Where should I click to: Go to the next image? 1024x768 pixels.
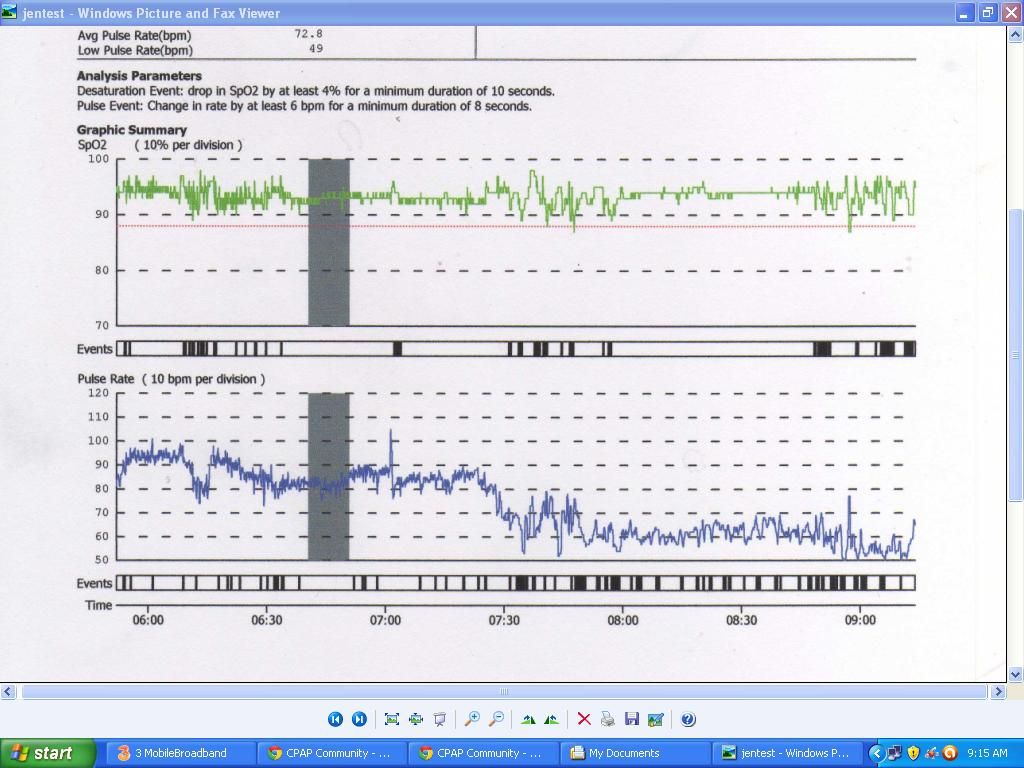[359, 719]
